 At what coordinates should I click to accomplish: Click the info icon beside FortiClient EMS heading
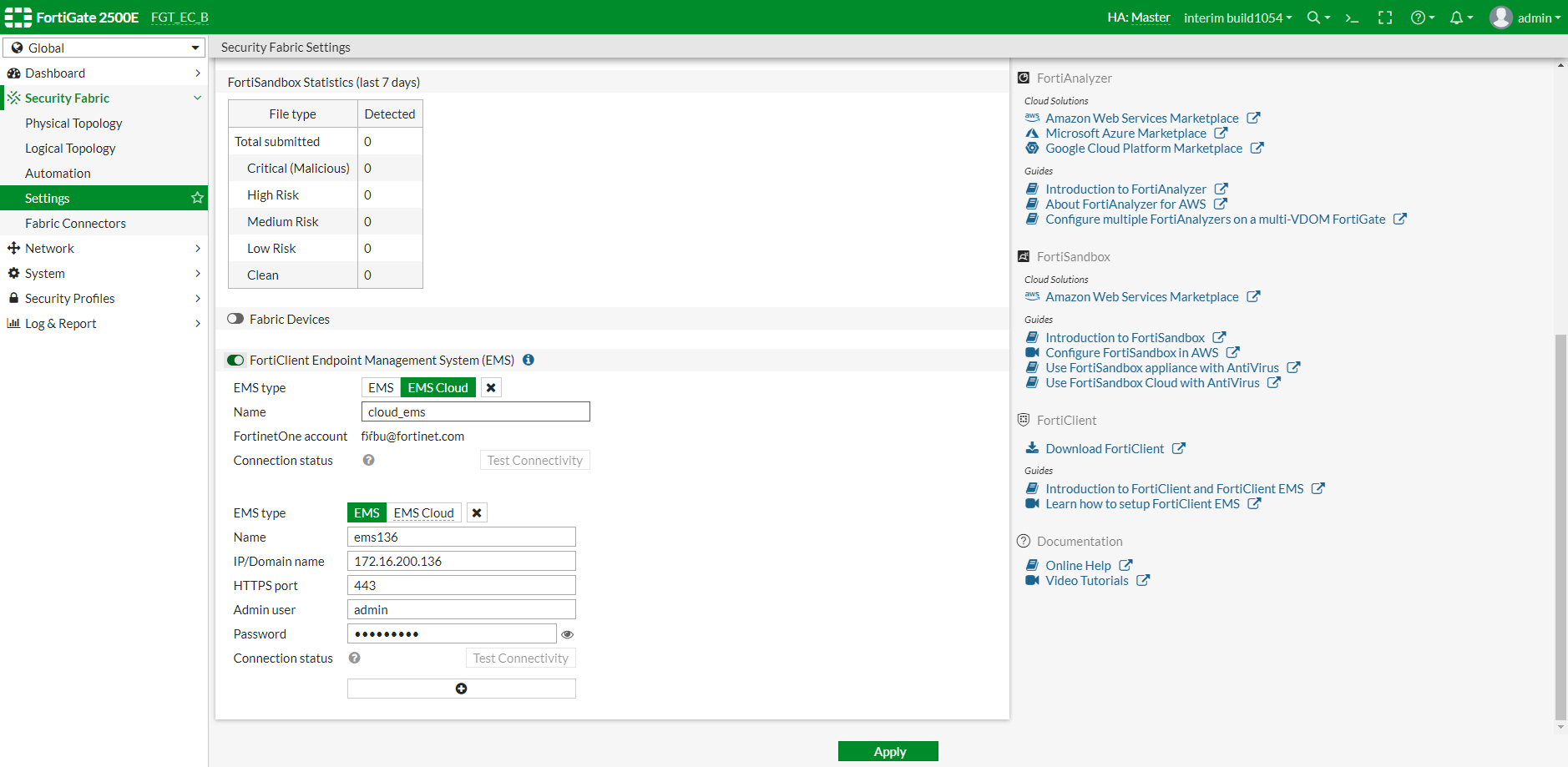pos(528,360)
